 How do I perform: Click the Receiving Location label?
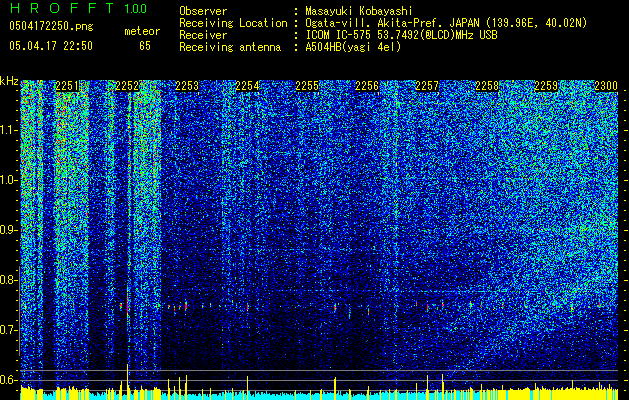click(x=233, y=23)
